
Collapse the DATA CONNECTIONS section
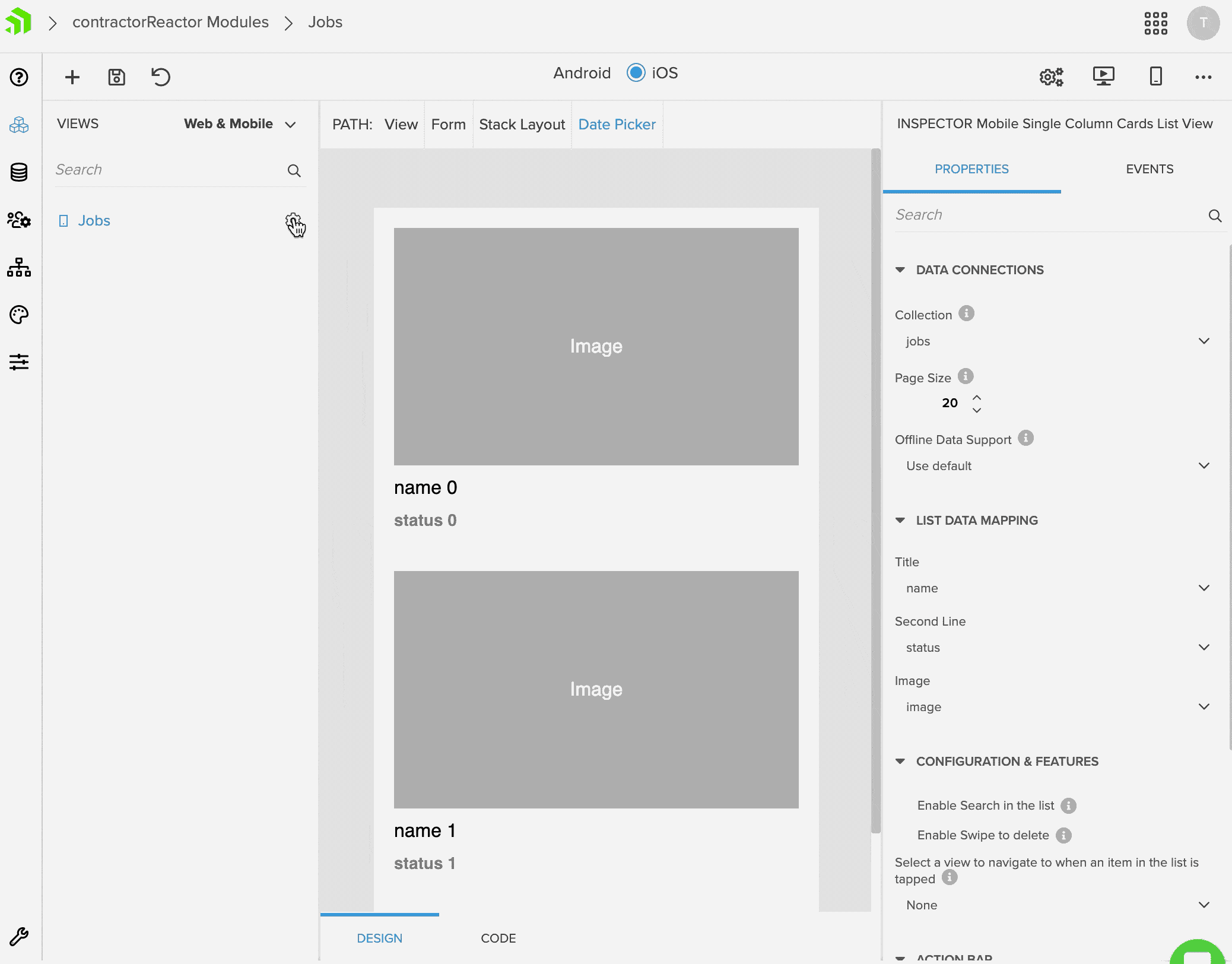coord(901,269)
